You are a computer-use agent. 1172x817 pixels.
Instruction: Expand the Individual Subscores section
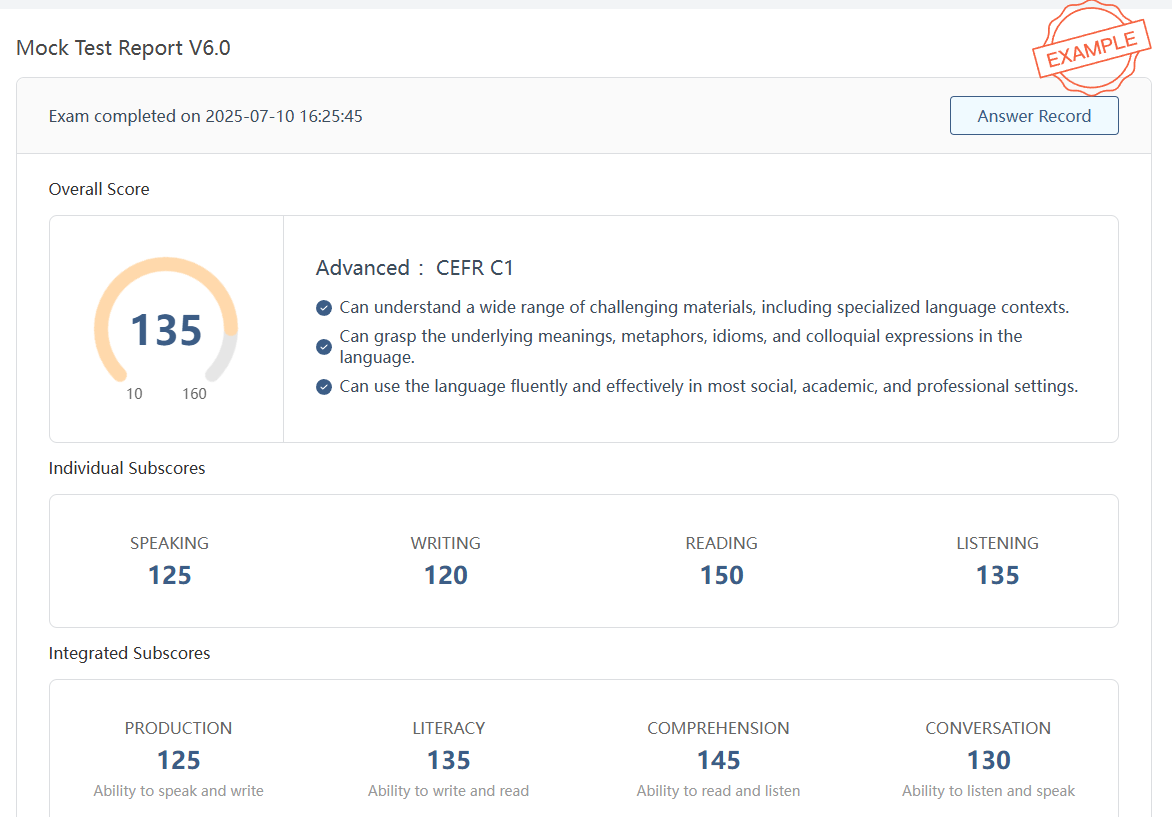[127, 468]
